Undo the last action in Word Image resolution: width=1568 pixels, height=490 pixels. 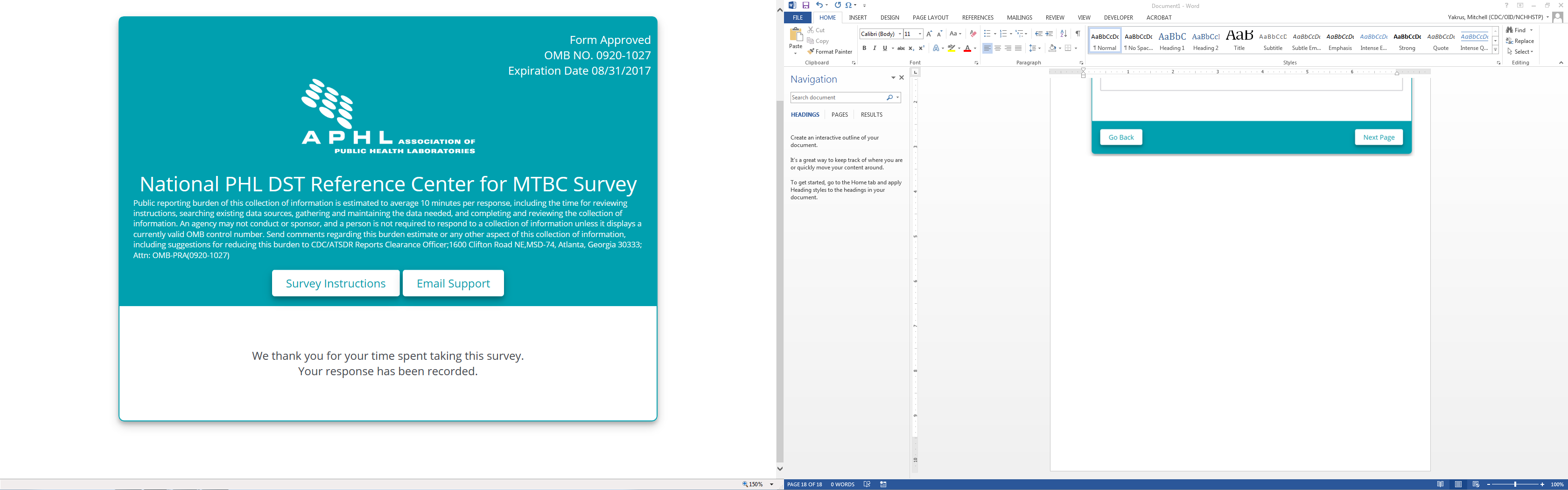click(x=819, y=6)
